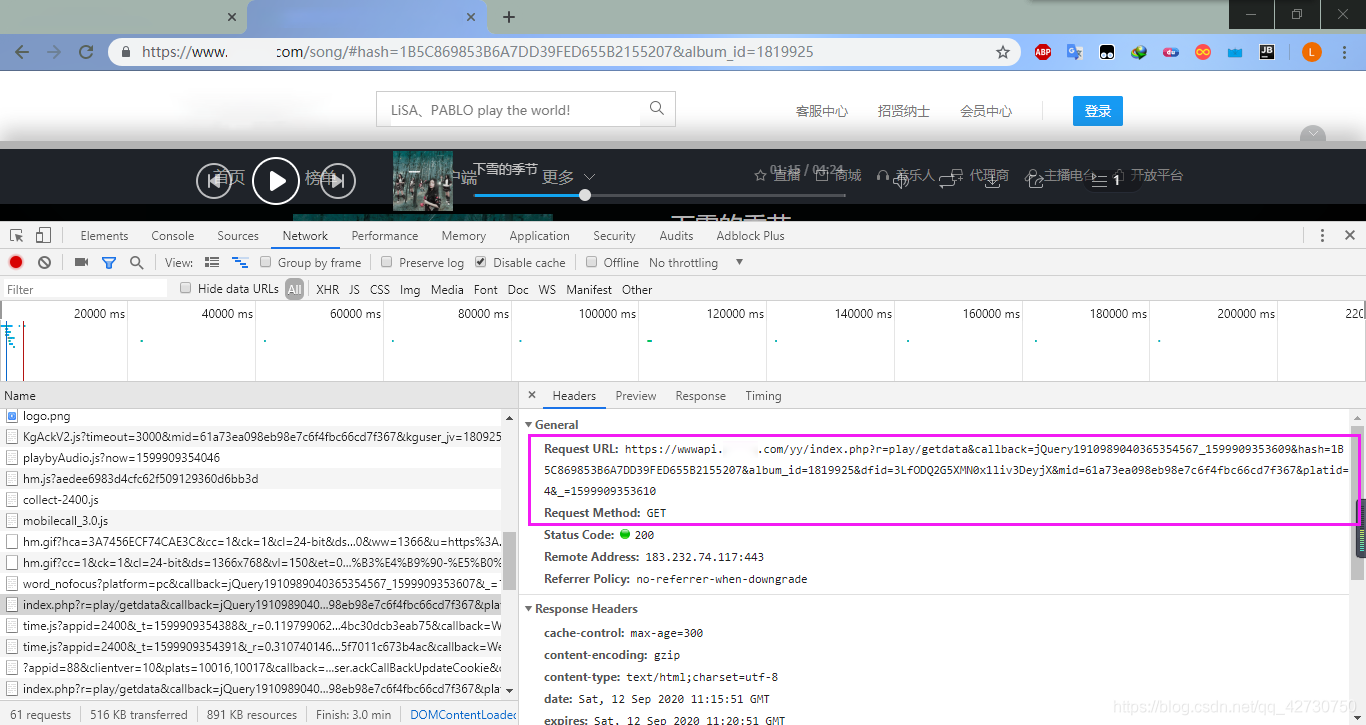Switch to the Sources tab
Image resolution: width=1366 pixels, height=725 pixels.
(x=238, y=236)
